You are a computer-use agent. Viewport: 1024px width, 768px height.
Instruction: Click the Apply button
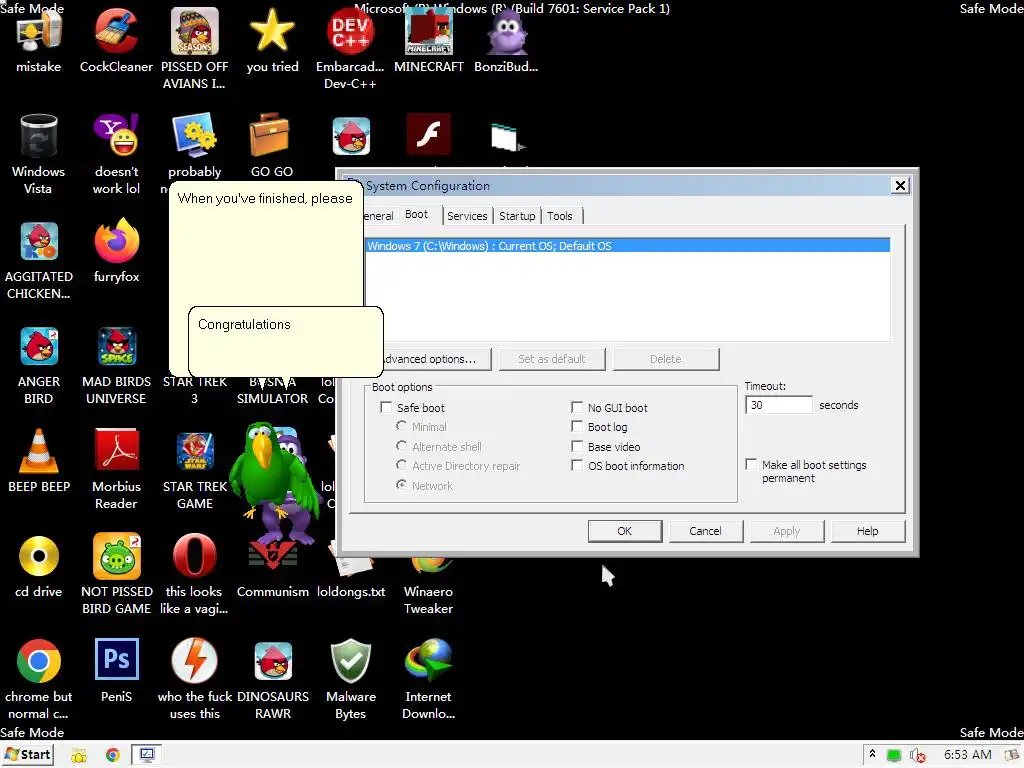click(786, 531)
